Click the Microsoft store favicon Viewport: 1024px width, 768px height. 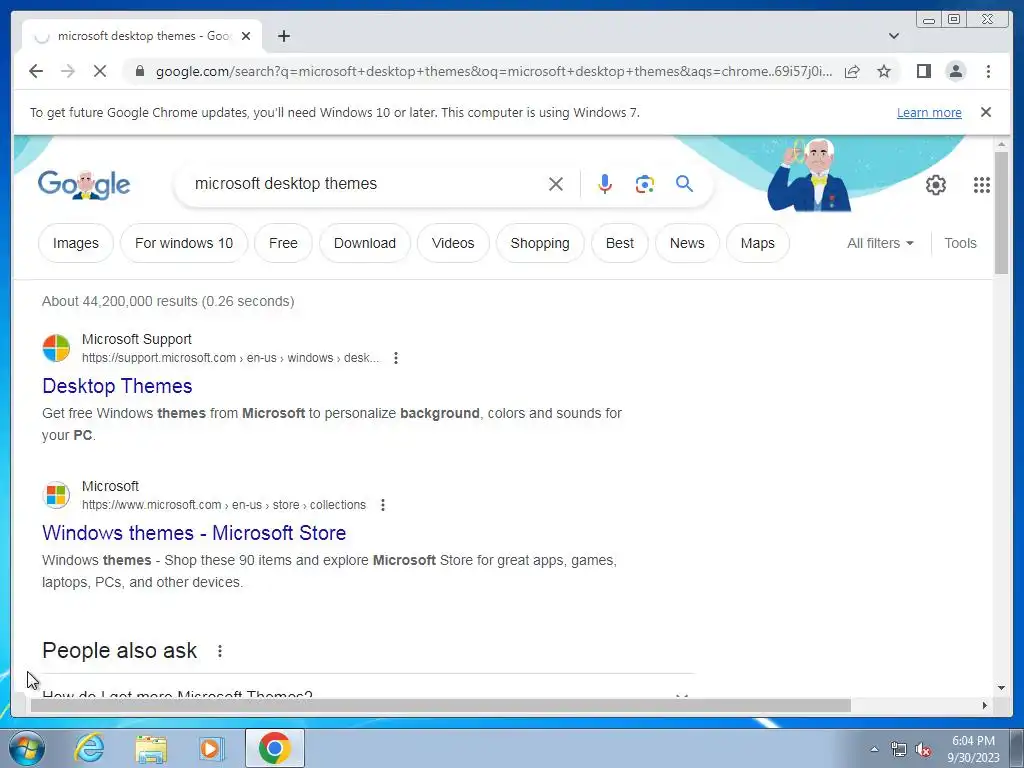pos(56,495)
